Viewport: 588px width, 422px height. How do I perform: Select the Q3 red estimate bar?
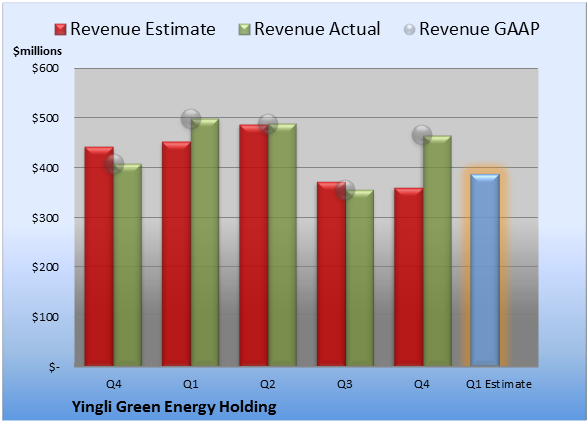(331, 274)
